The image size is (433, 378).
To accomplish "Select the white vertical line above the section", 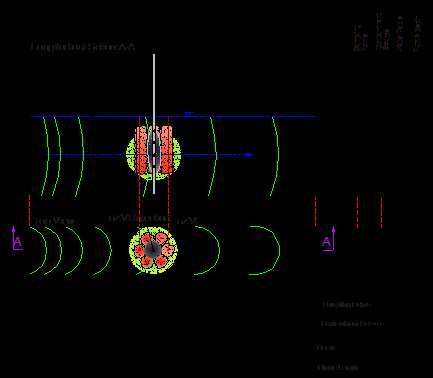I will [154, 123].
